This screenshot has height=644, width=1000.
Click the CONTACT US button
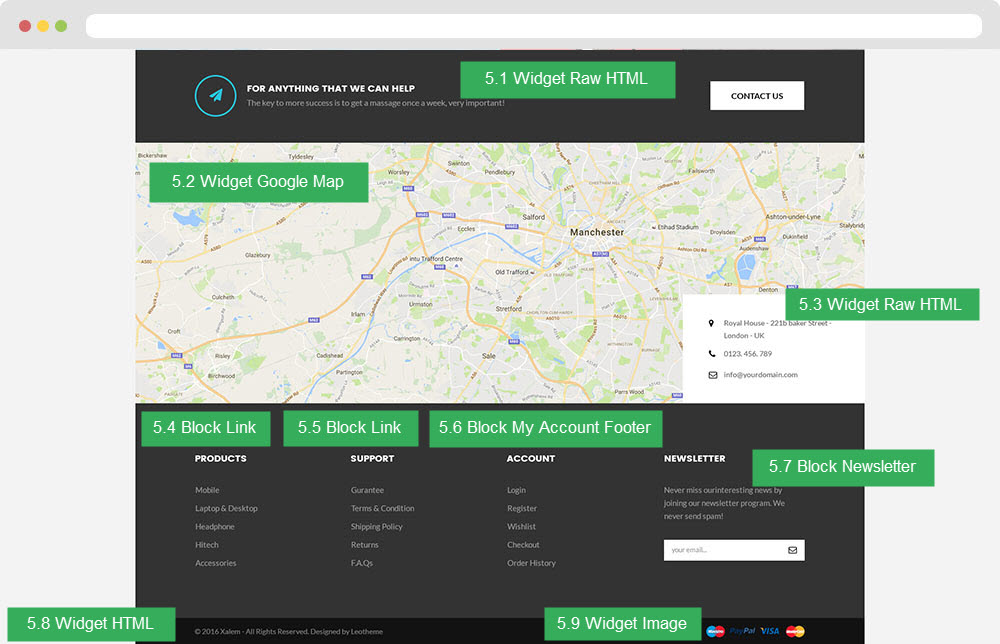click(757, 96)
